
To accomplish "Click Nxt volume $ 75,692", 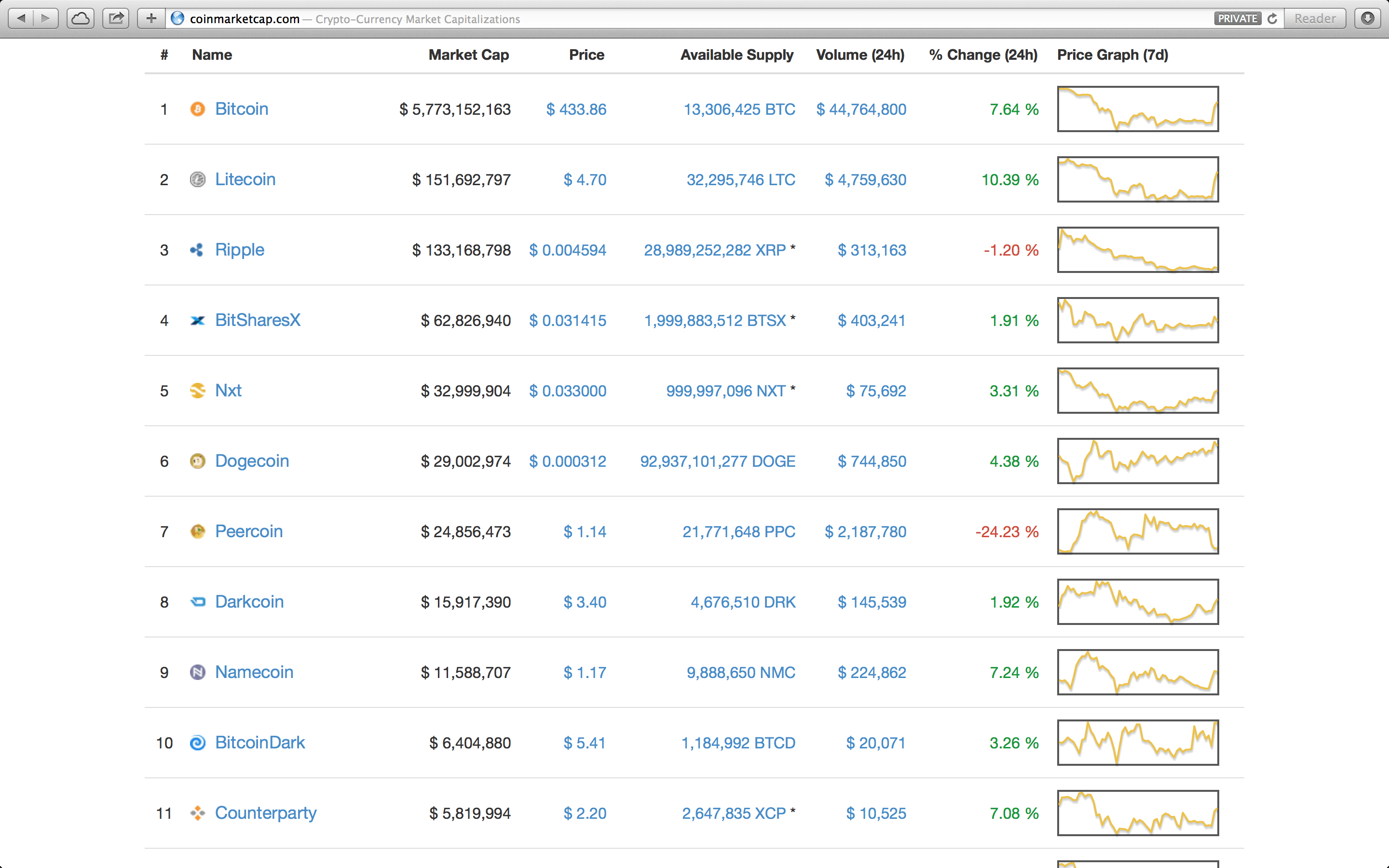I will click(x=876, y=391).
